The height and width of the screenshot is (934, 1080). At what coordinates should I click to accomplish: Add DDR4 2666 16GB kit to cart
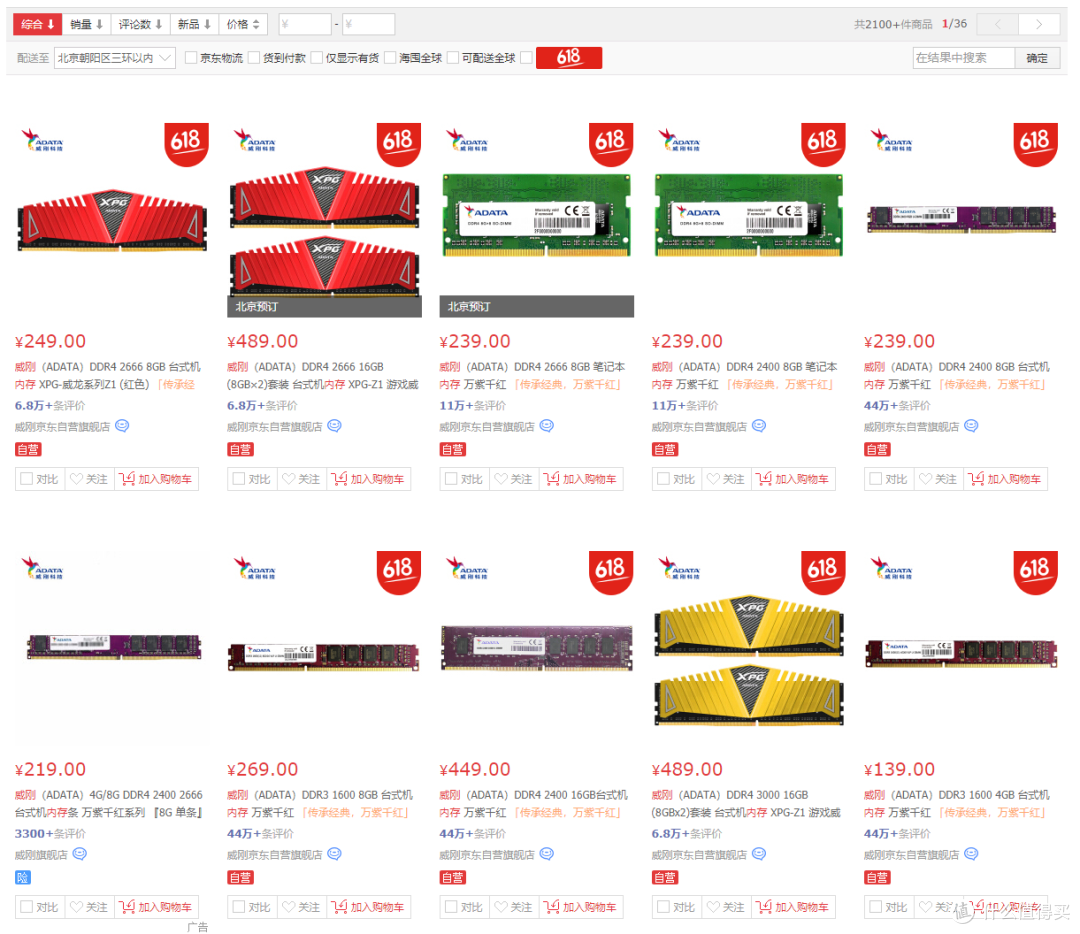click(x=368, y=479)
